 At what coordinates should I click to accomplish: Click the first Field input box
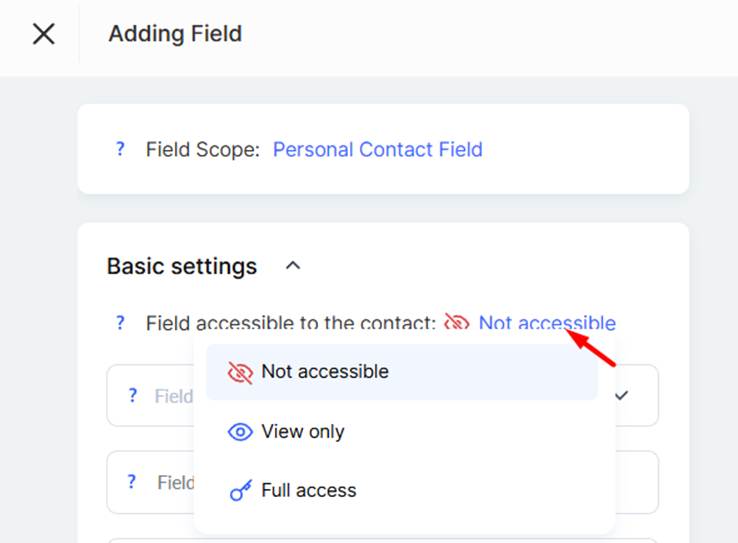coord(382,395)
